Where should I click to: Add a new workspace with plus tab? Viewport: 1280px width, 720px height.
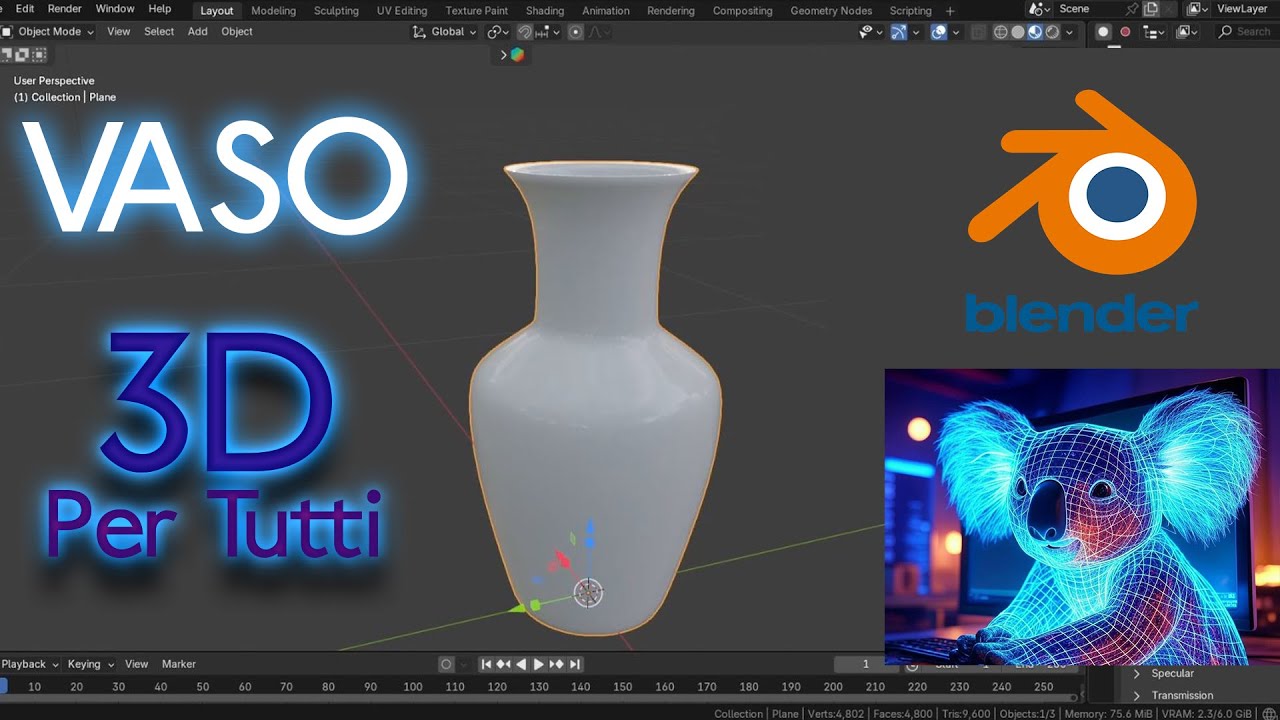point(950,11)
